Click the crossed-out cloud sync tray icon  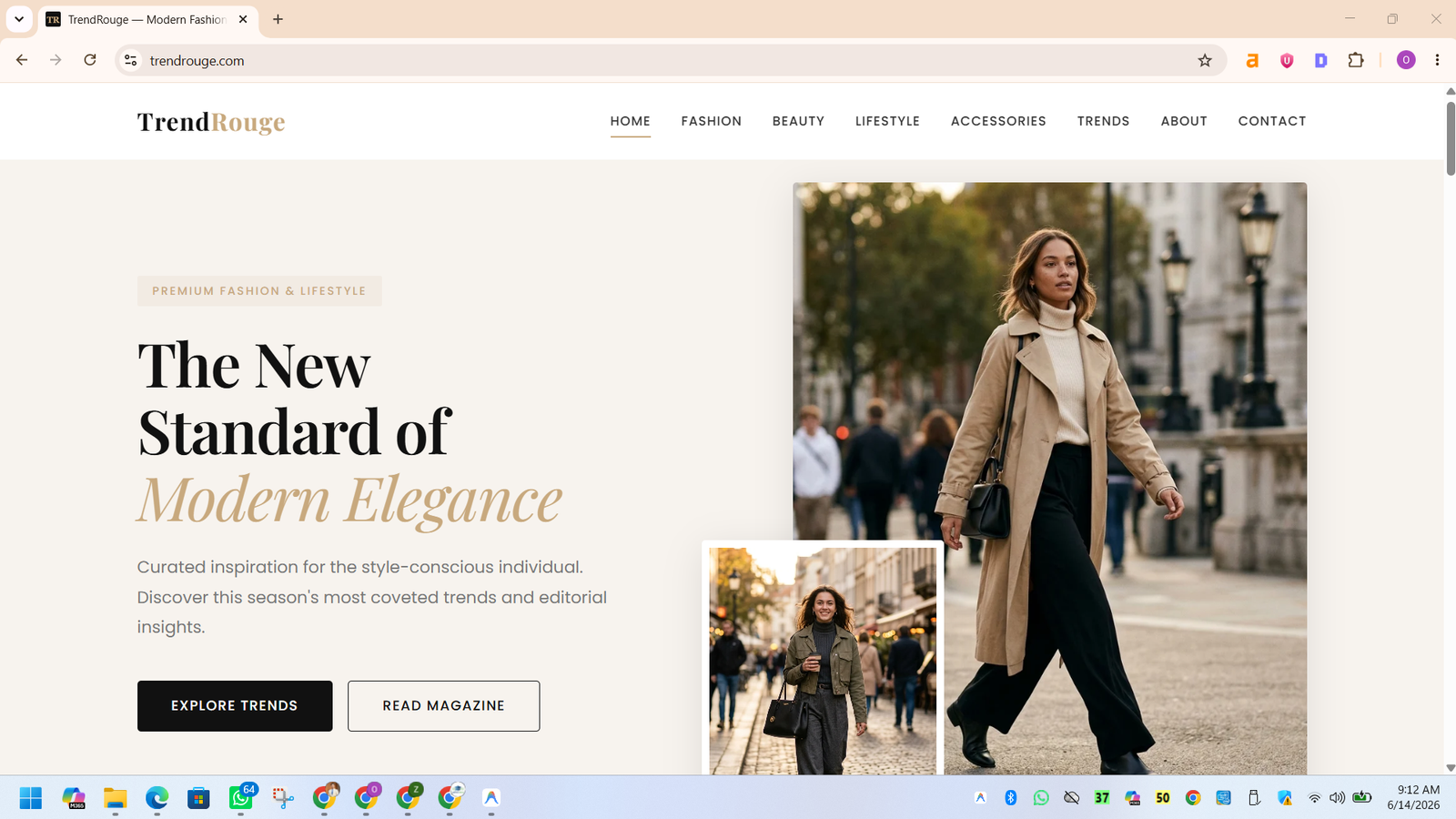pos(1072,797)
